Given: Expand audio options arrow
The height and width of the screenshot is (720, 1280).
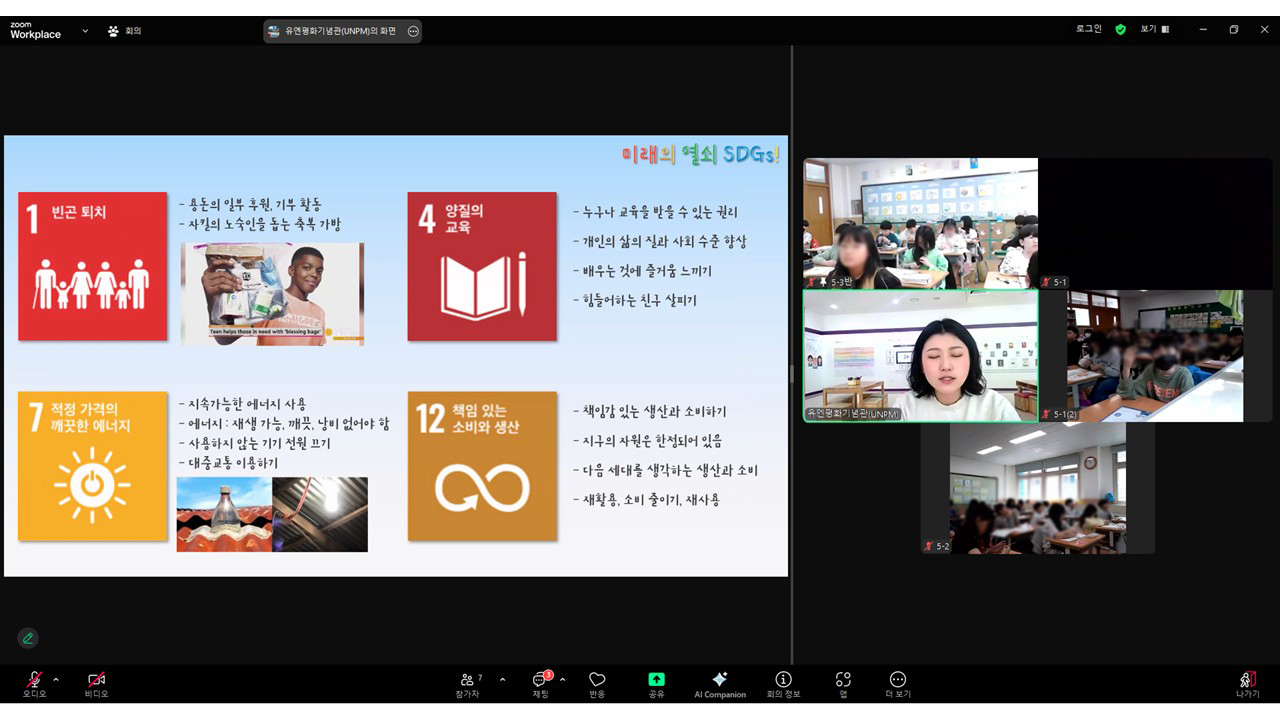Looking at the screenshot, I should coord(56,680).
